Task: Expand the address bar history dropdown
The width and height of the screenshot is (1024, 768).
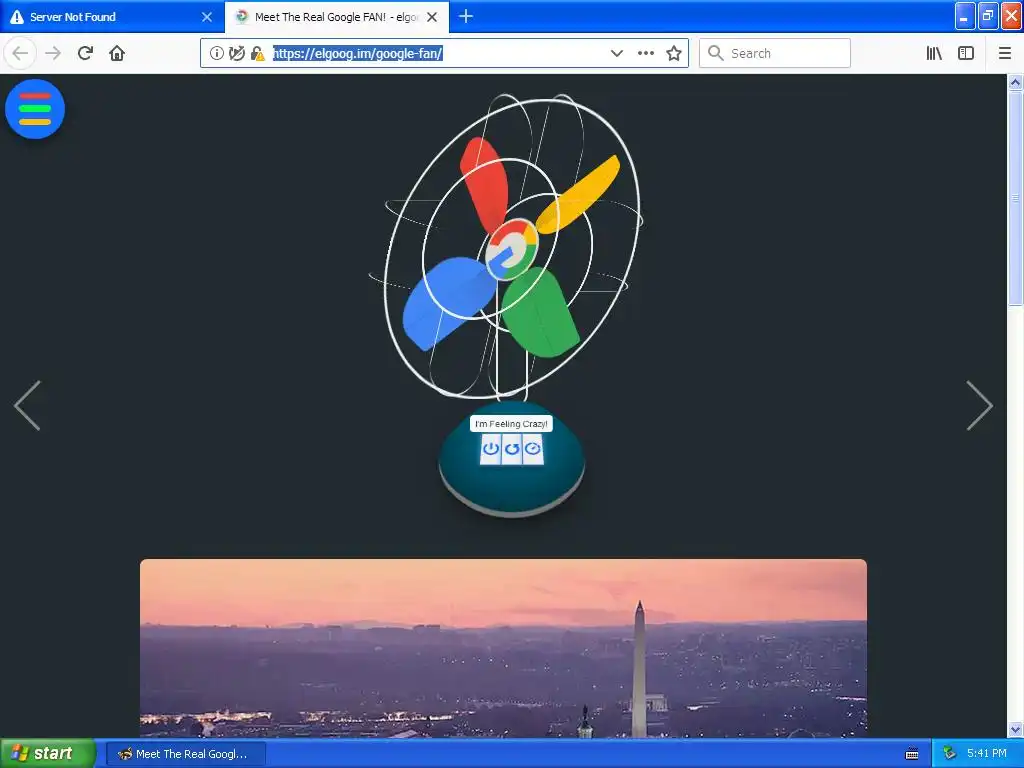Action: point(616,54)
